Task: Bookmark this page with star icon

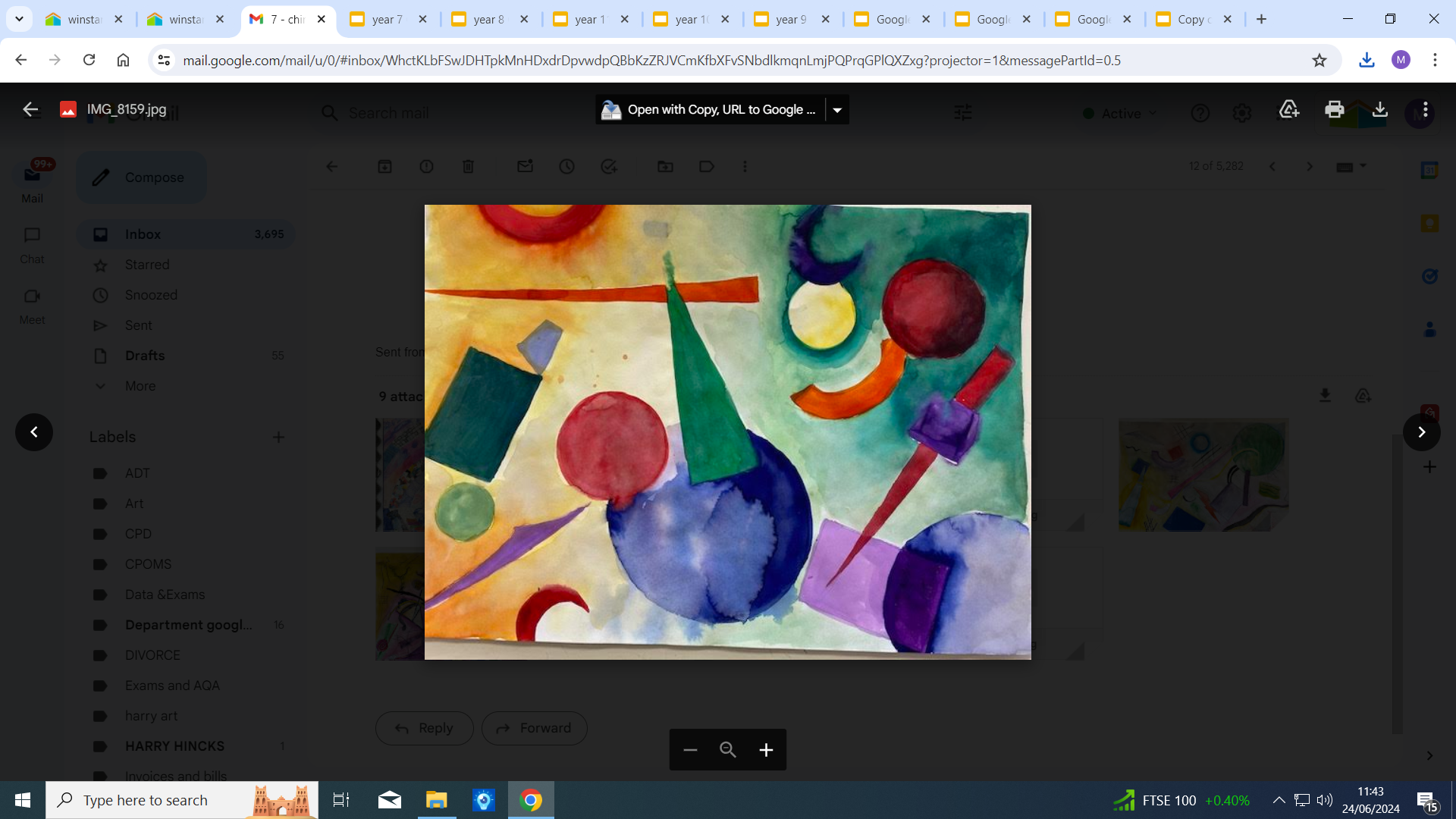Action: (x=1319, y=60)
